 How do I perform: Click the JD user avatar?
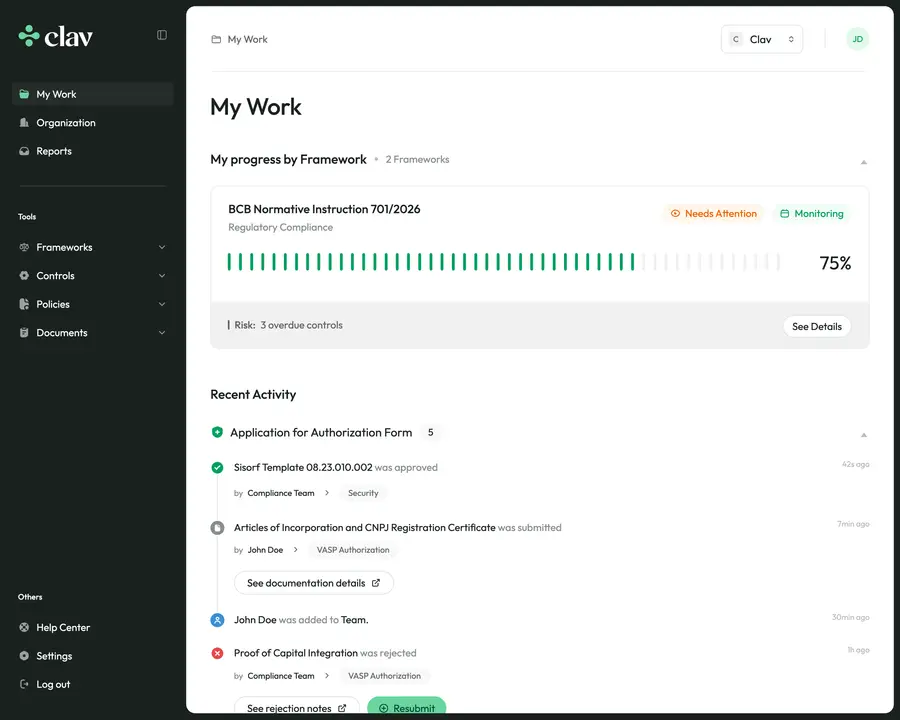(857, 39)
